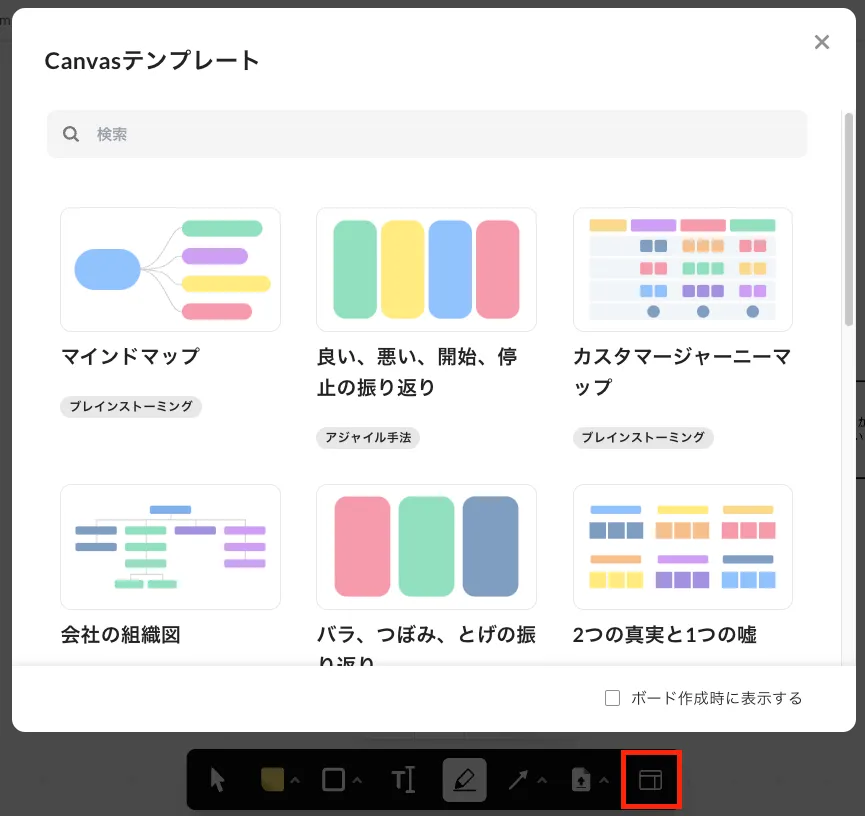Click ブレインストーミング tag under マインドマップ
The image size is (865, 816).
coord(131,407)
